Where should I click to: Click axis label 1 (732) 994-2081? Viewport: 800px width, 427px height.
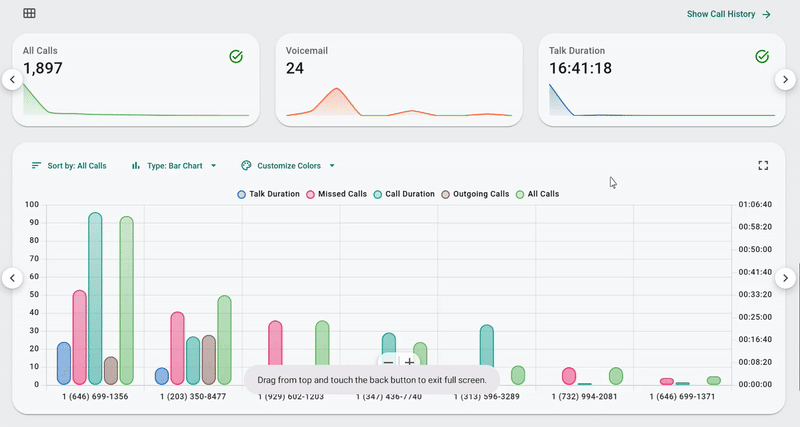coord(584,396)
